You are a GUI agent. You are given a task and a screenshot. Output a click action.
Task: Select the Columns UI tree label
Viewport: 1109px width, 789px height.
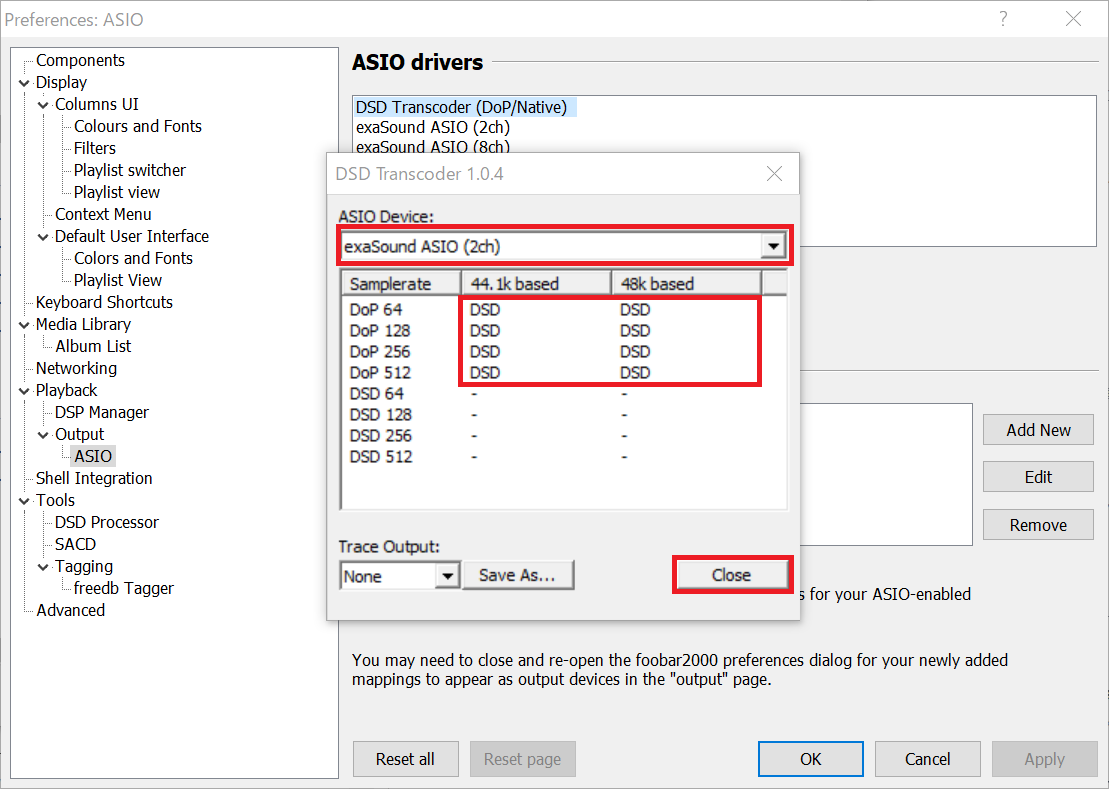[x=97, y=105]
